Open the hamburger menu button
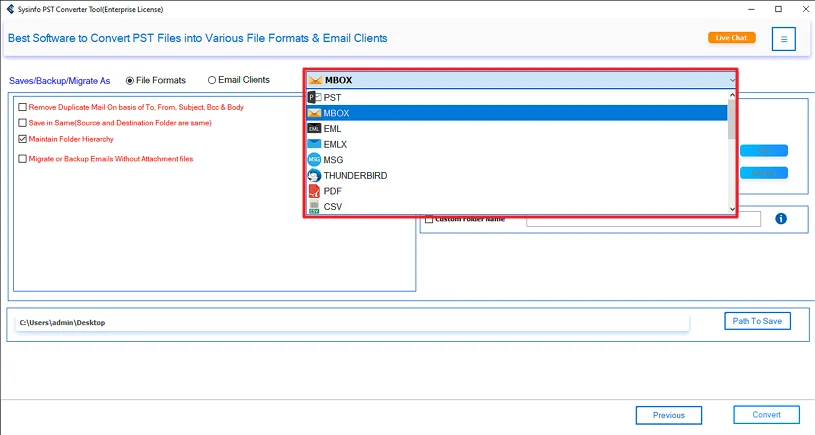The image size is (815, 435). click(x=783, y=39)
